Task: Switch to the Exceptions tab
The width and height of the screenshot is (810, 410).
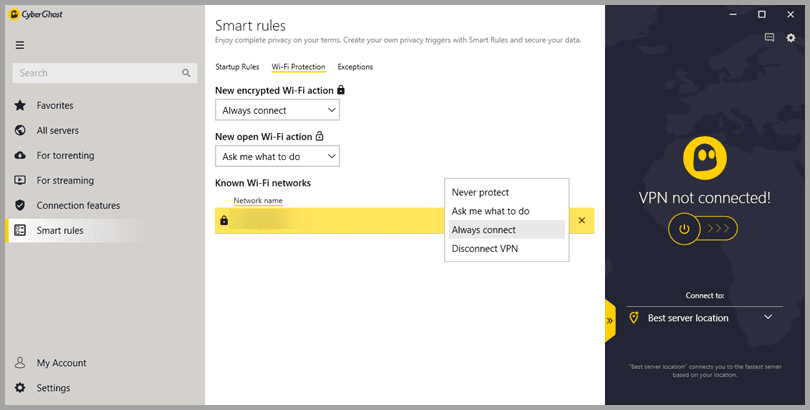Action: point(355,67)
